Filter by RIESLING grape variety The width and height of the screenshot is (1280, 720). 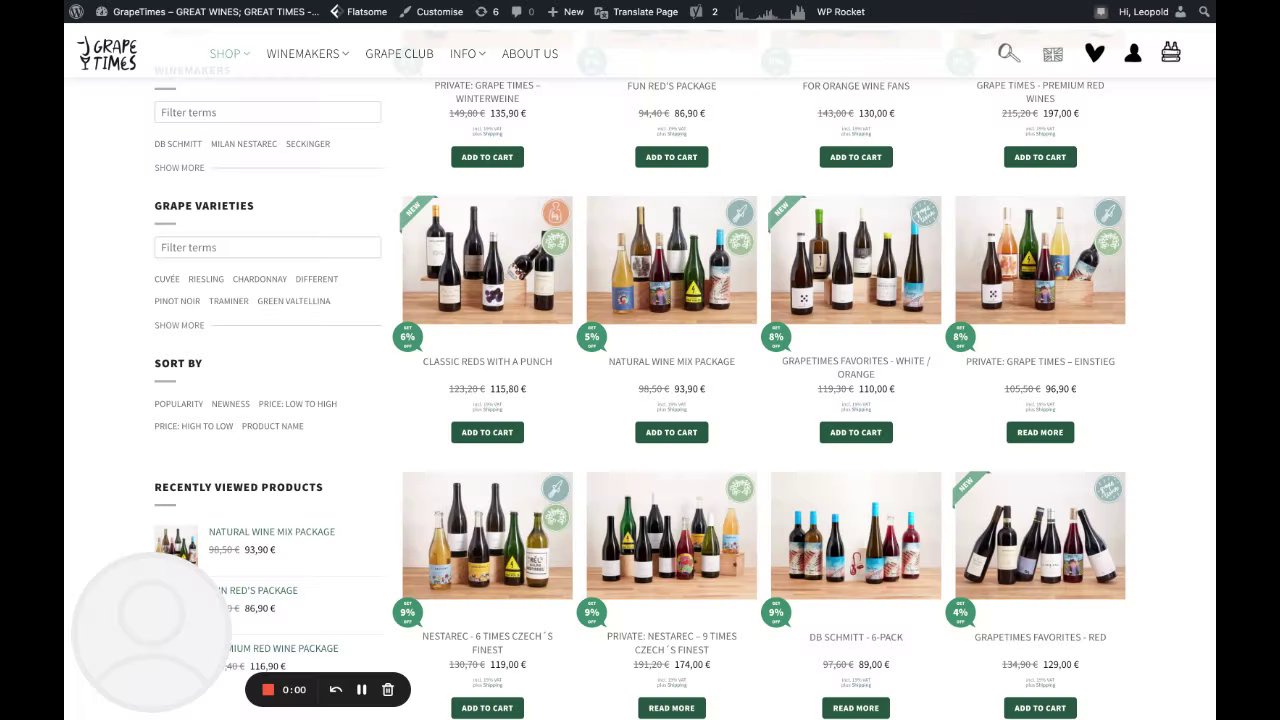pyautogui.click(x=206, y=279)
